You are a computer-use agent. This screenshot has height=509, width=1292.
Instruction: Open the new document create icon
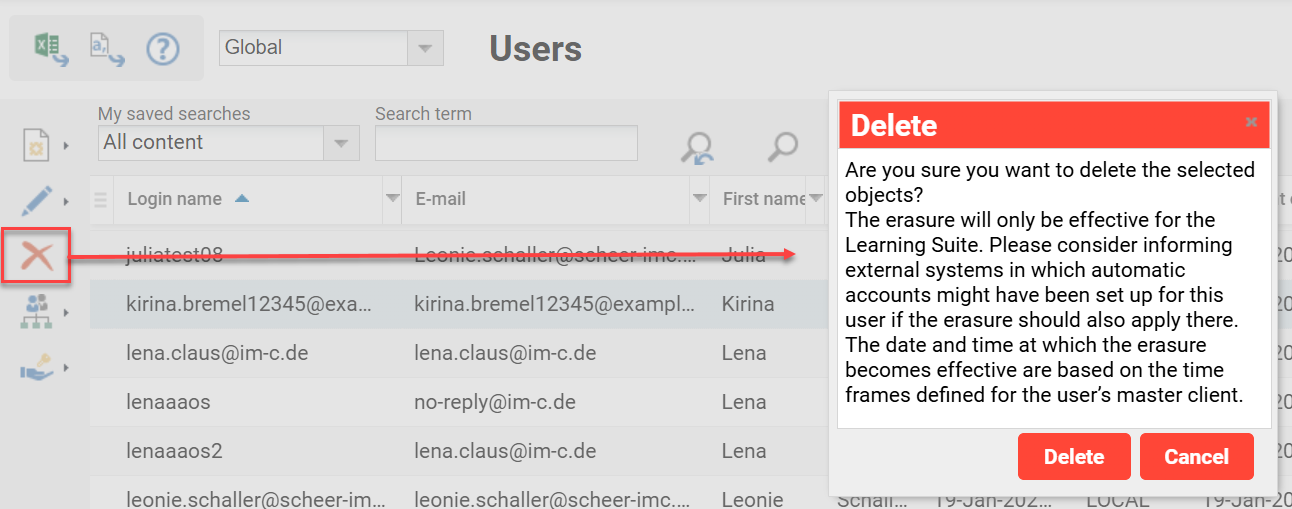point(37,146)
